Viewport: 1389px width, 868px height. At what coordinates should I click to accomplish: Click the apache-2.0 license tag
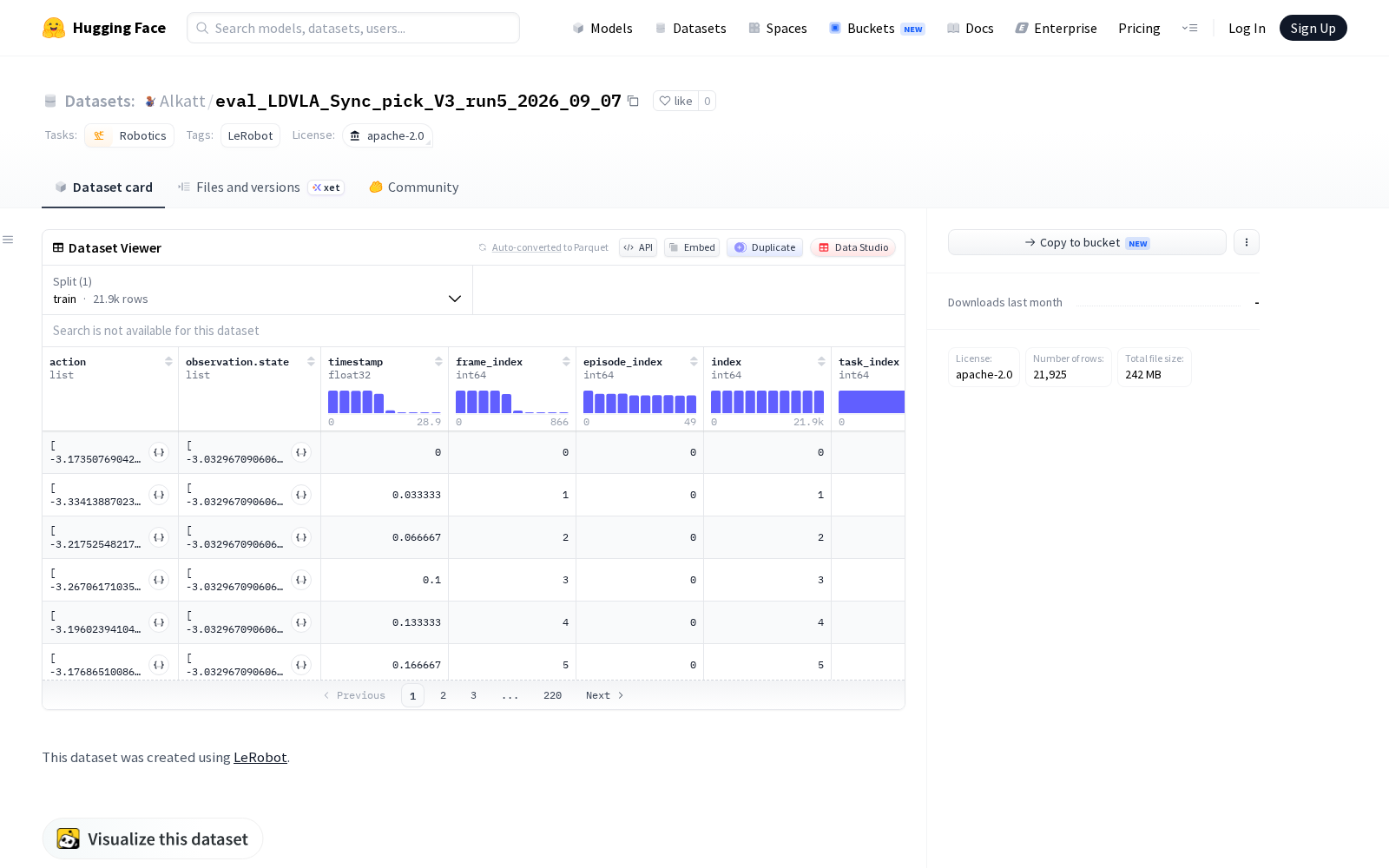coord(387,135)
